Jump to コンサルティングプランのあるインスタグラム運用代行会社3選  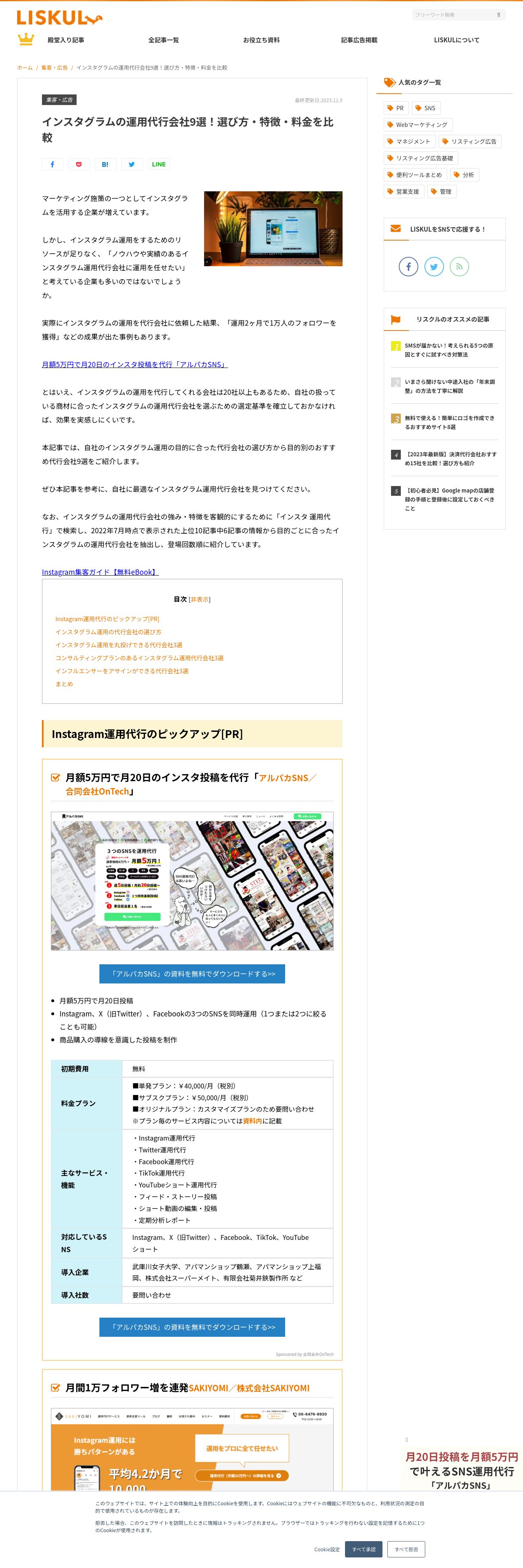tap(139, 658)
